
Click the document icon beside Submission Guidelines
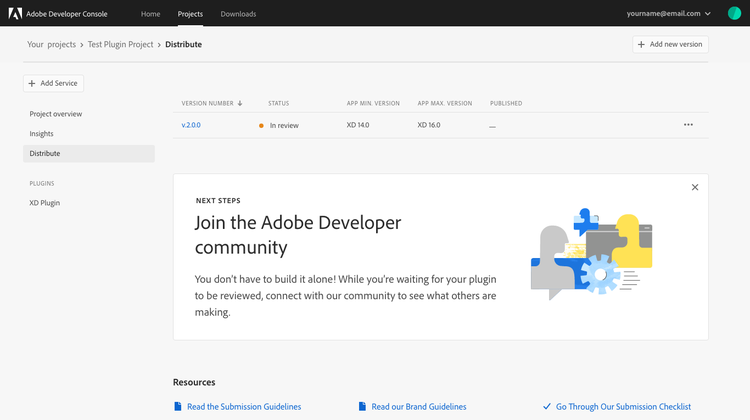(178, 406)
